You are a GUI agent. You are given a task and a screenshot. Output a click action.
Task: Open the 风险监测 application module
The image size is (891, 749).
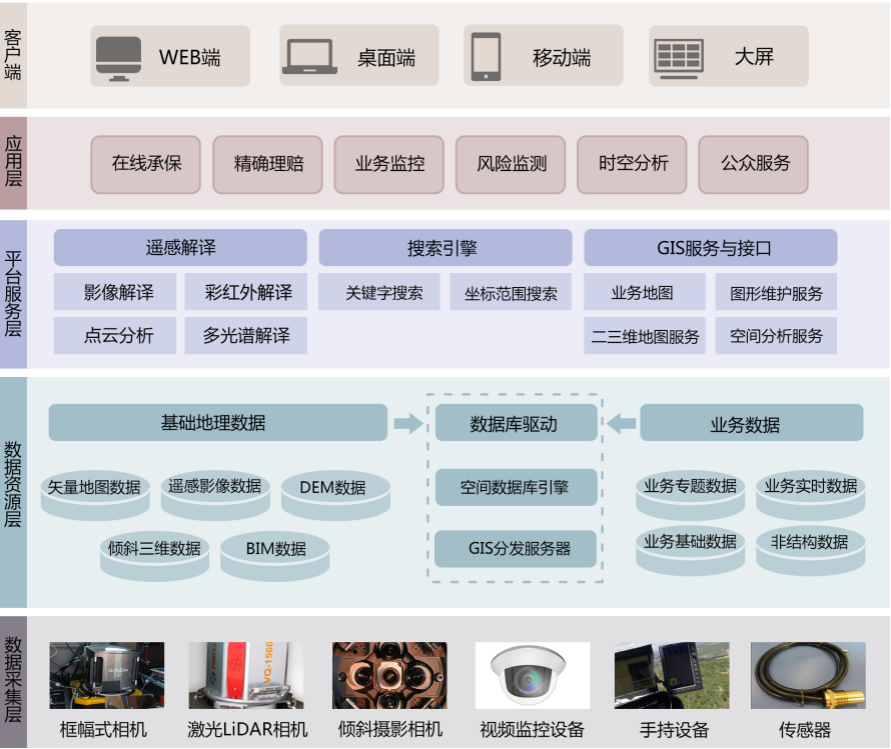click(x=511, y=164)
